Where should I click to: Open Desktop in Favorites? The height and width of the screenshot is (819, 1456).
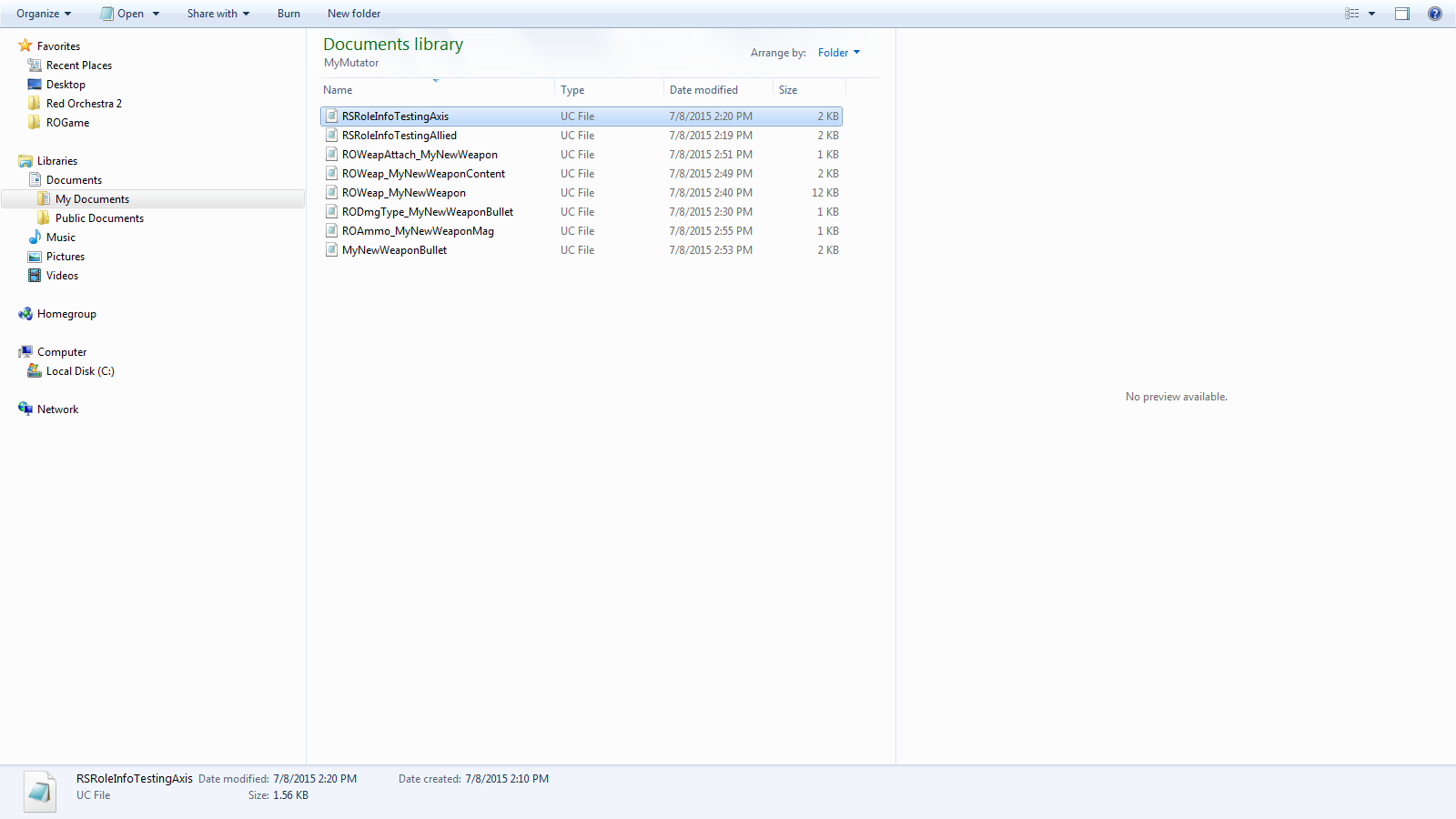(66, 85)
